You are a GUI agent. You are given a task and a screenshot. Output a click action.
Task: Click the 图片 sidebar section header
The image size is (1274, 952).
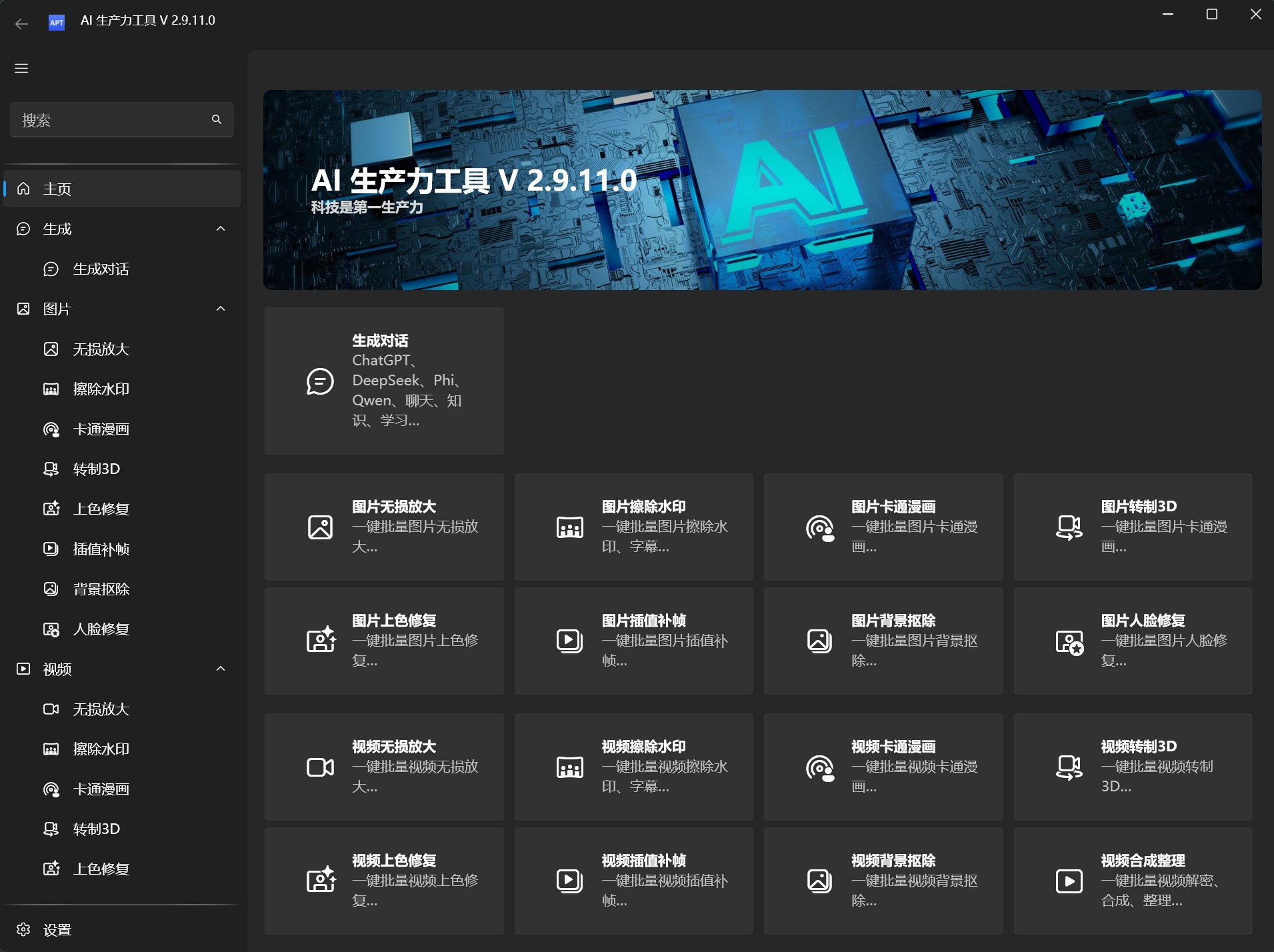(x=122, y=309)
